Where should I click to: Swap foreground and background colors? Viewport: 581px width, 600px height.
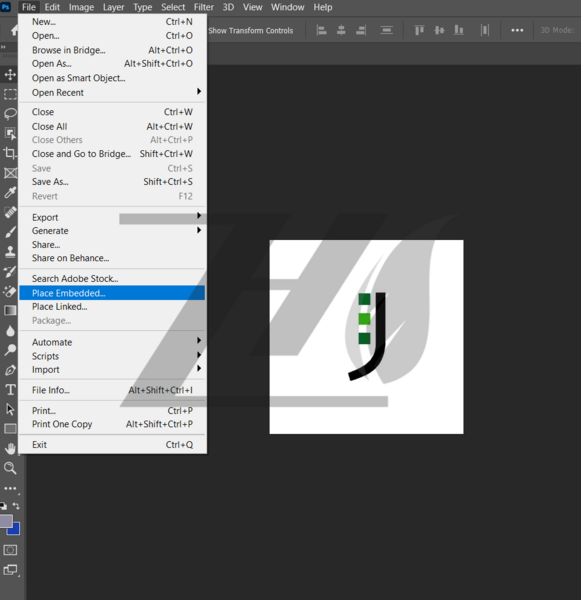[x=16, y=506]
